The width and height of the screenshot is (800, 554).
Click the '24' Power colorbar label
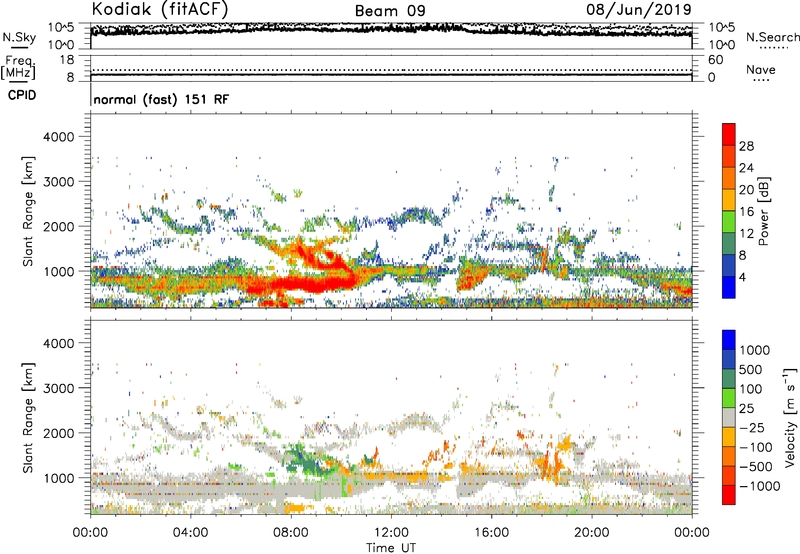[746, 168]
